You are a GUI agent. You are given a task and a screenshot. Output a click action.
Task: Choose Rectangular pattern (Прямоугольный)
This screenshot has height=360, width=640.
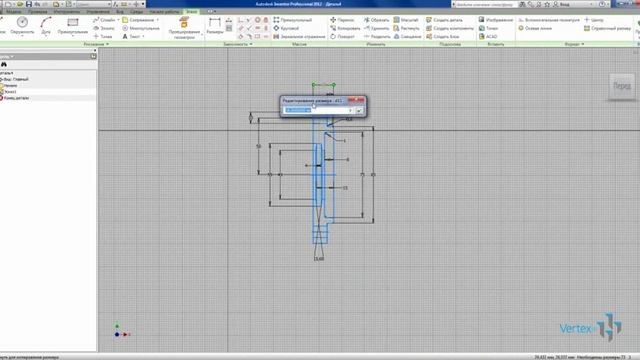[x=293, y=20]
